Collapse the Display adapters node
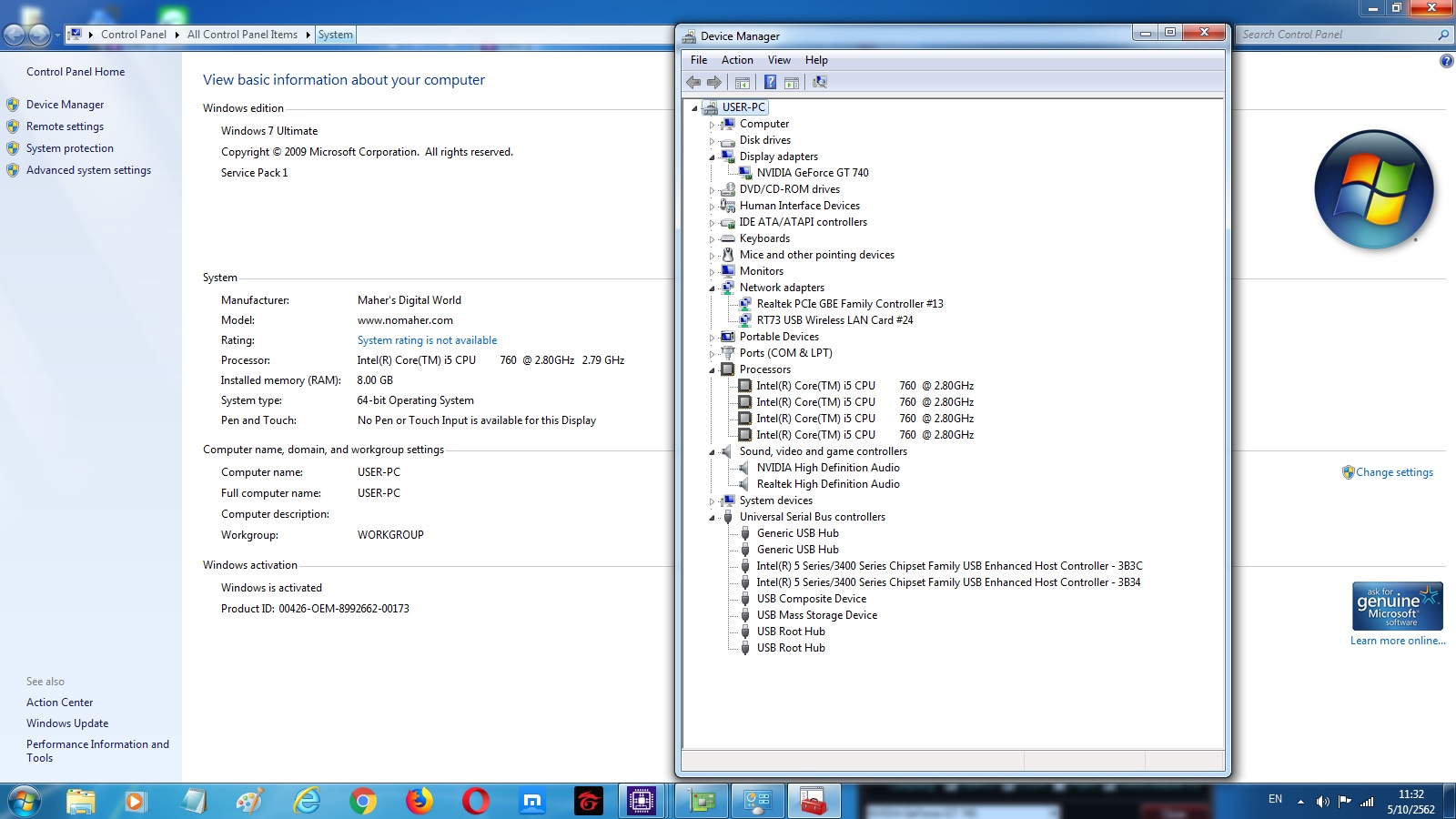The width and height of the screenshot is (1456, 819). tap(713, 157)
